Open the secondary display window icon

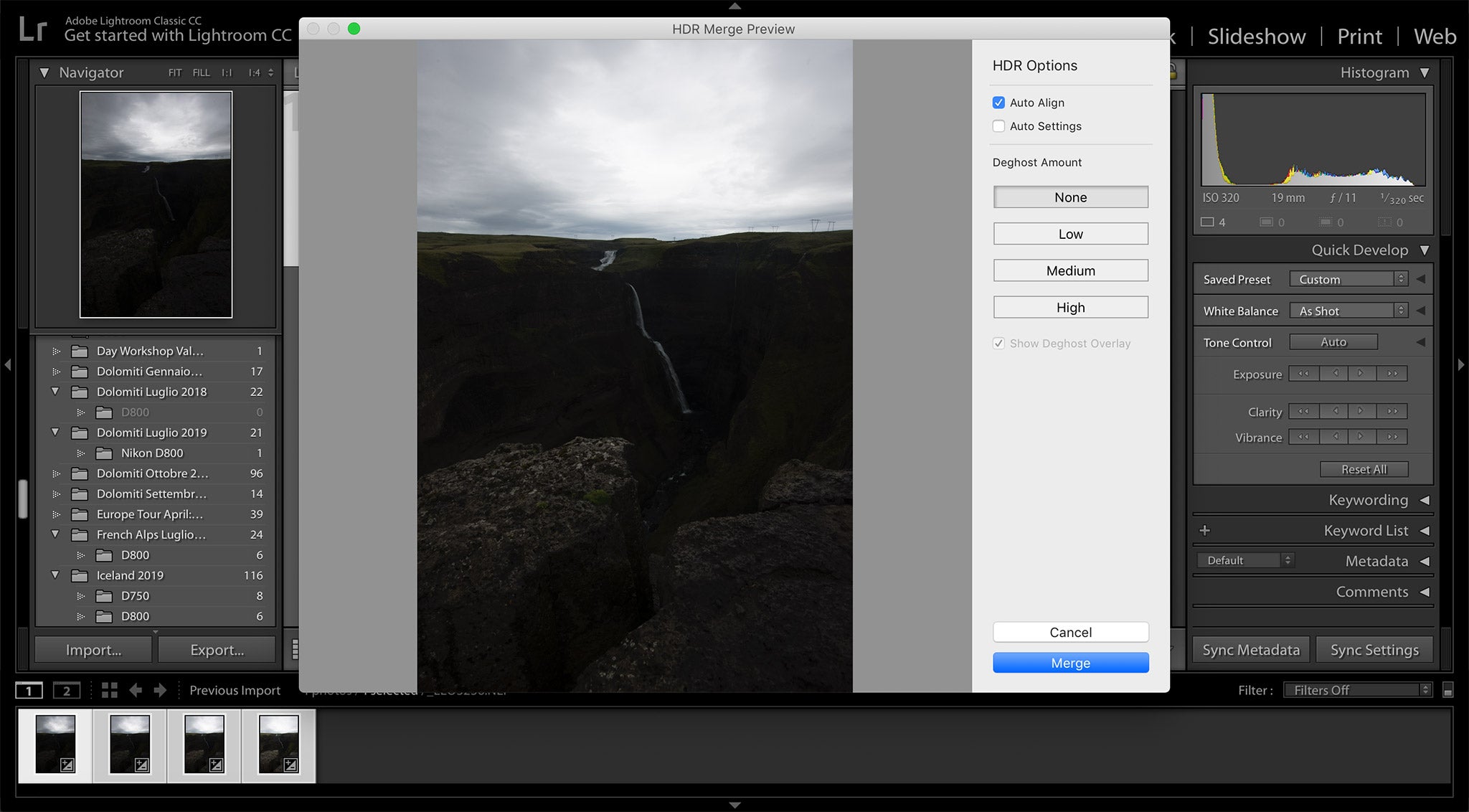(67, 689)
